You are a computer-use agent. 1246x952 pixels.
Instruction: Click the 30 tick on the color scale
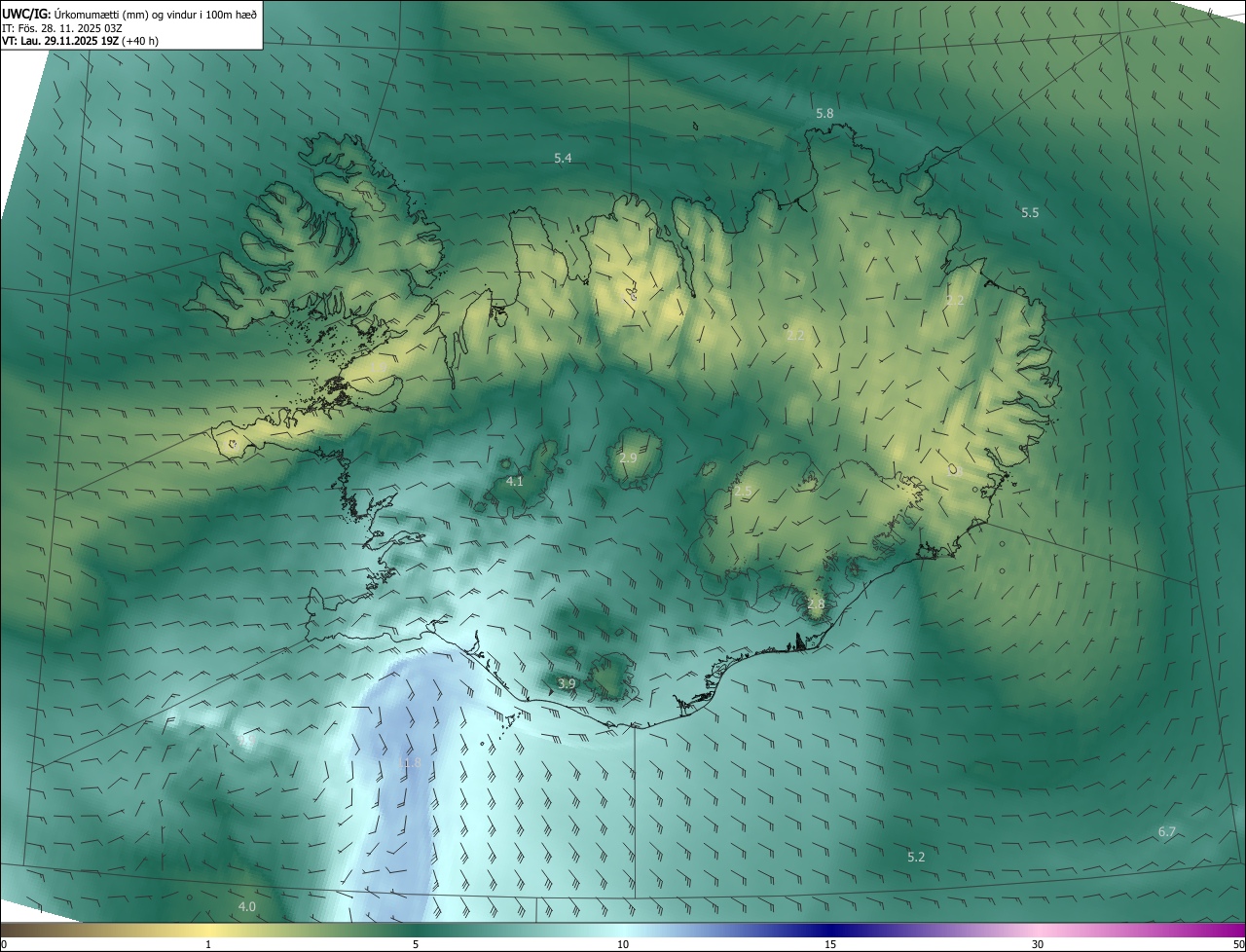[1038, 944]
